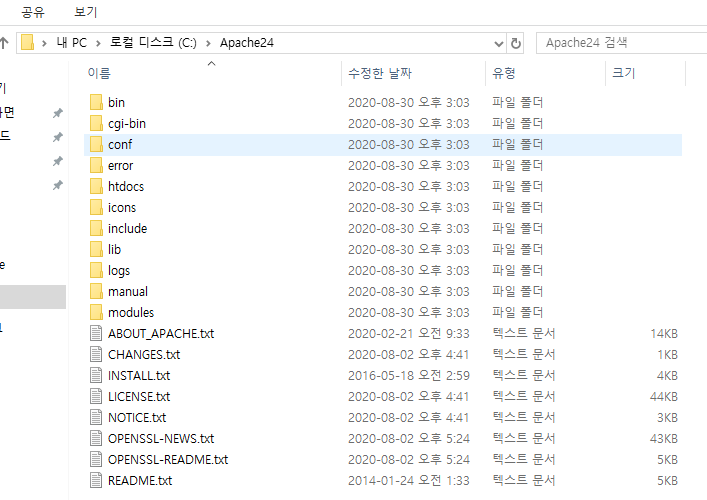The width and height of the screenshot is (707, 500).
Task: Click the INSTALL.txt document icon
Action: click(x=96, y=375)
